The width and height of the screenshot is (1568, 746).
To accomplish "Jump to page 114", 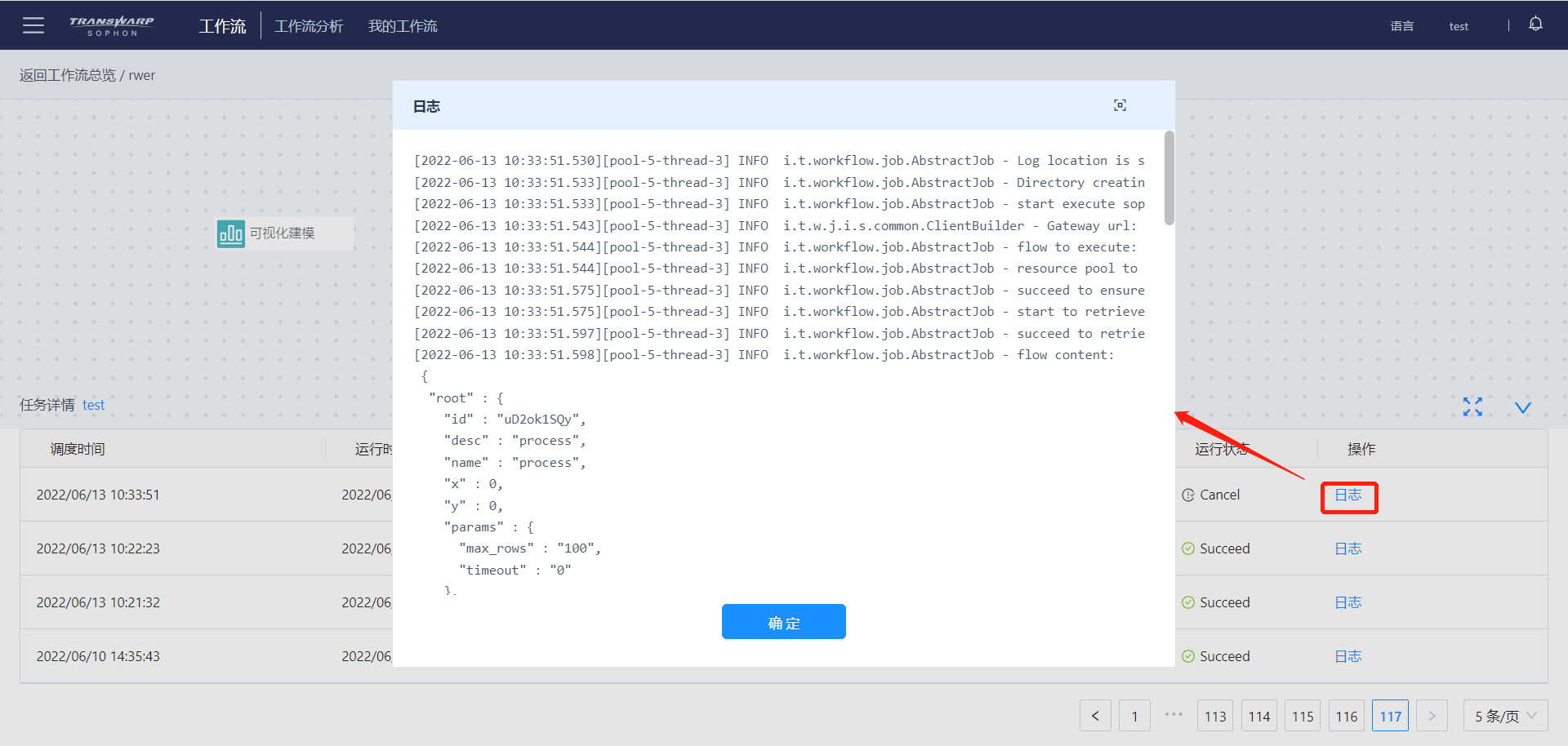I will [x=1259, y=716].
